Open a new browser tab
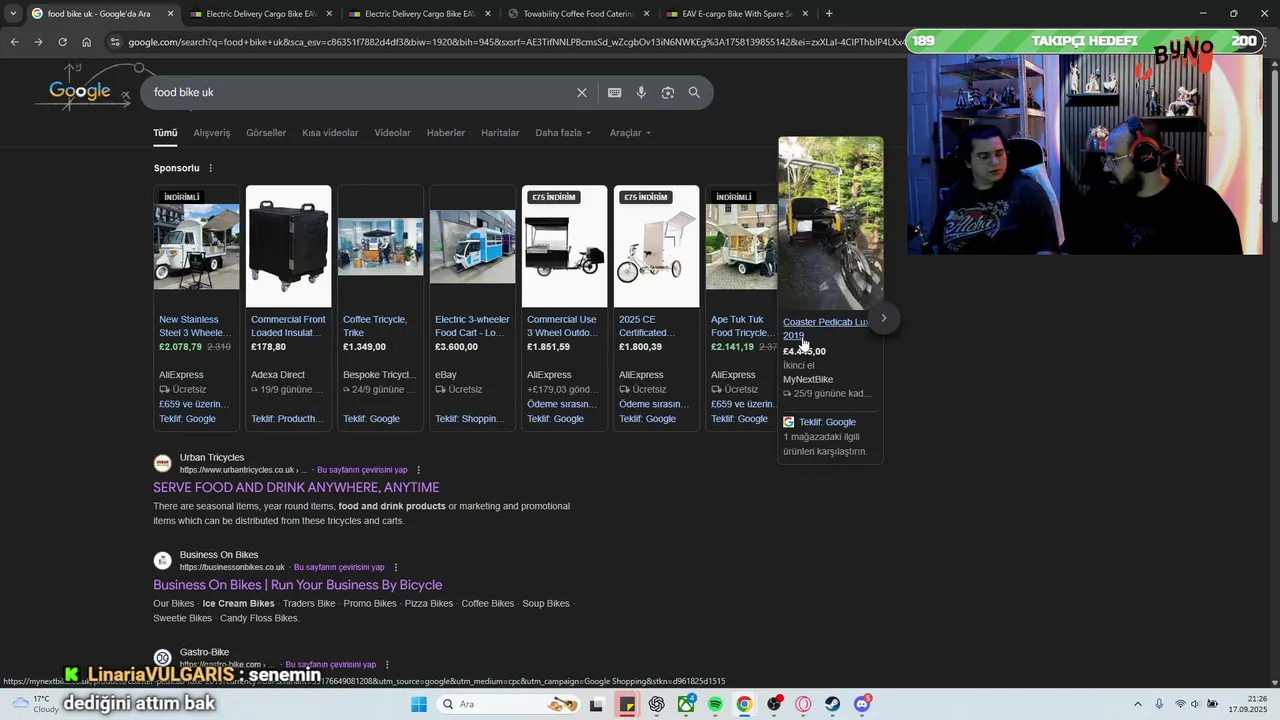Image resolution: width=1280 pixels, height=720 pixels. (829, 14)
